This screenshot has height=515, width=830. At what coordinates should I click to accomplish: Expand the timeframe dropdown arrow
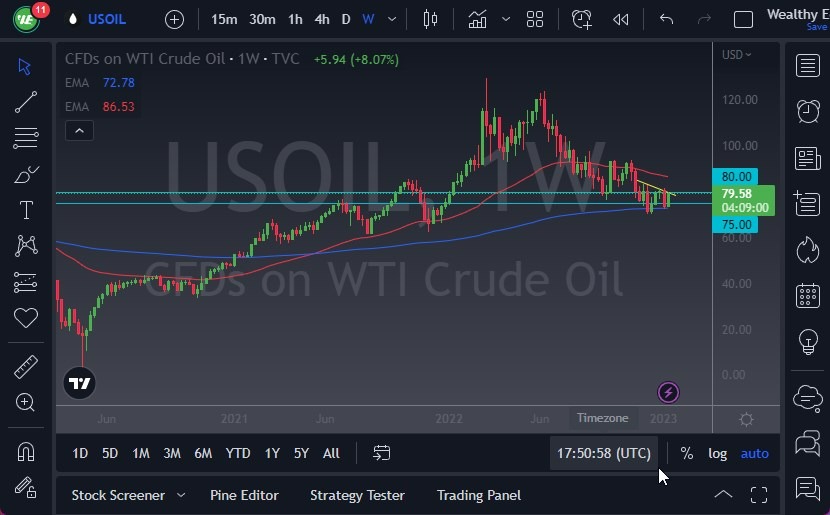[x=392, y=20]
